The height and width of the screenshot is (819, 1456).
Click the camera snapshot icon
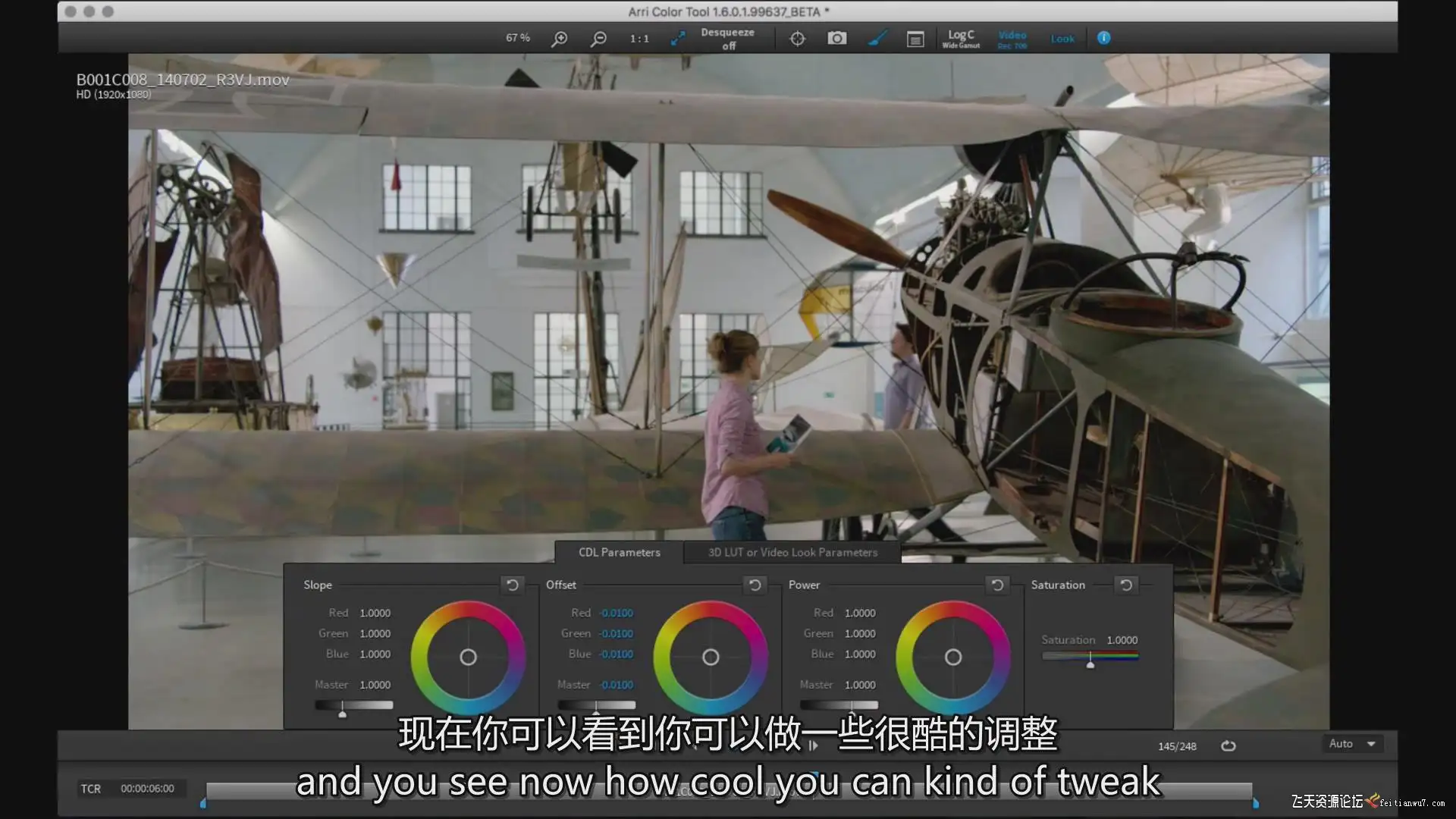[x=836, y=38]
